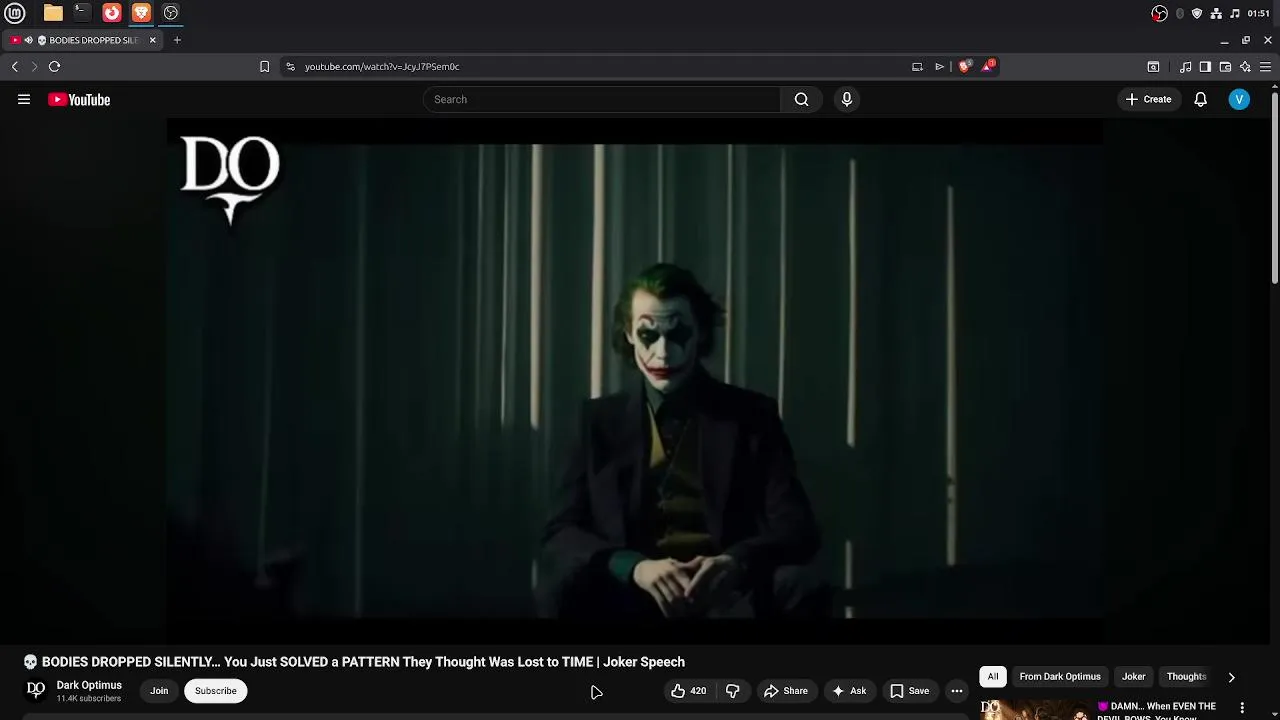Click the cast/install icon in address bar
Viewport: 1280px width, 720px height.
pyautogui.click(x=917, y=66)
